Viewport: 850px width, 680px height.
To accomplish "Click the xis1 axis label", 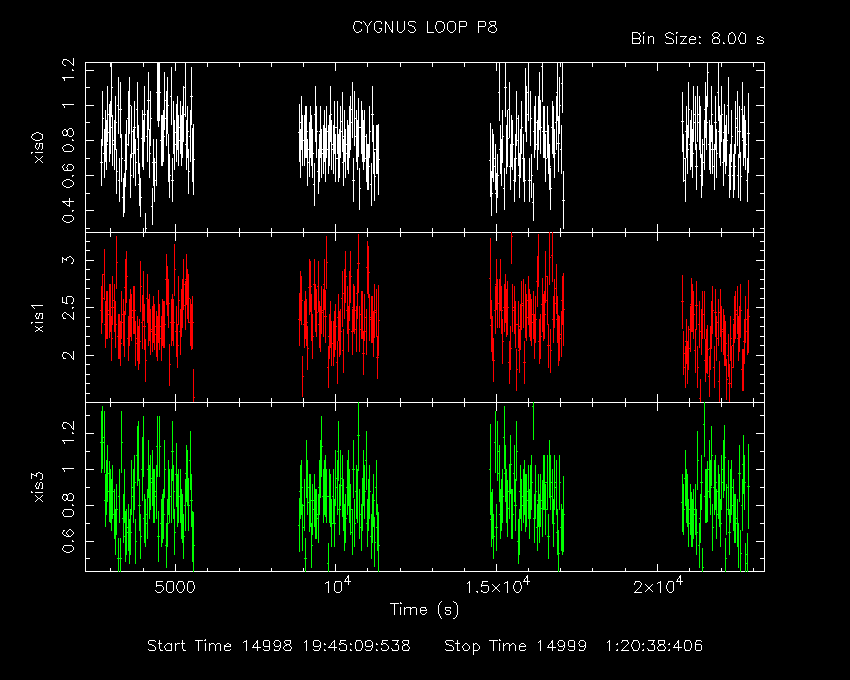I will click(38, 318).
